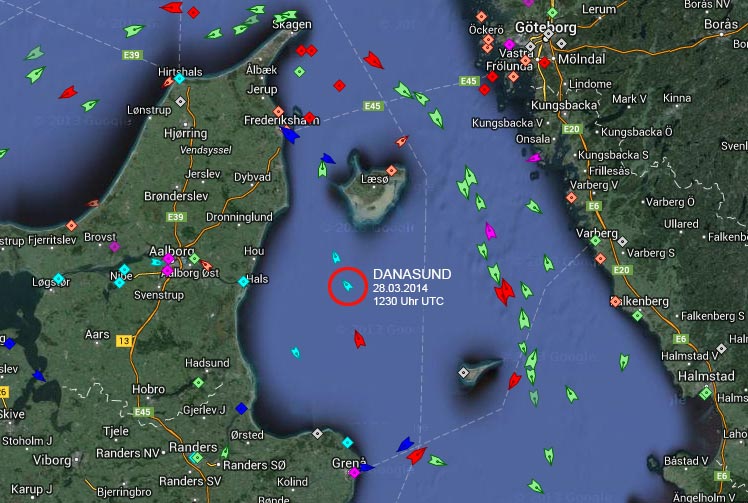Select the white diamond marker on Anholt island
Image resolution: width=748 pixels, height=503 pixels.
click(x=463, y=372)
